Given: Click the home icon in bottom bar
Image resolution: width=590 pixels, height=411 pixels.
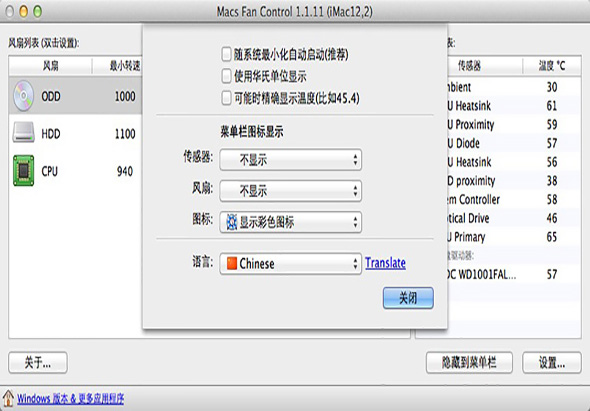Looking at the screenshot, I should (8, 398).
